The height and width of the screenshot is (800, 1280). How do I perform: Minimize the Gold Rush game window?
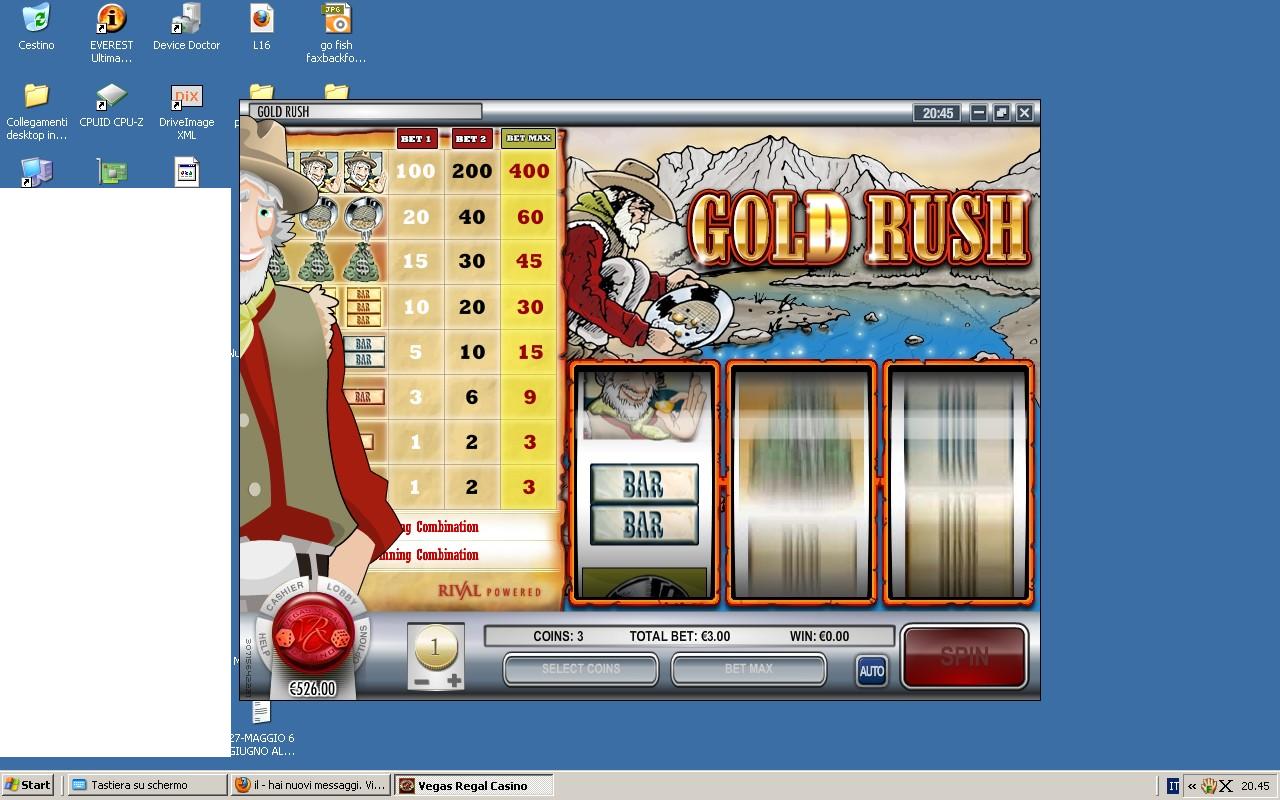coord(979,113)
